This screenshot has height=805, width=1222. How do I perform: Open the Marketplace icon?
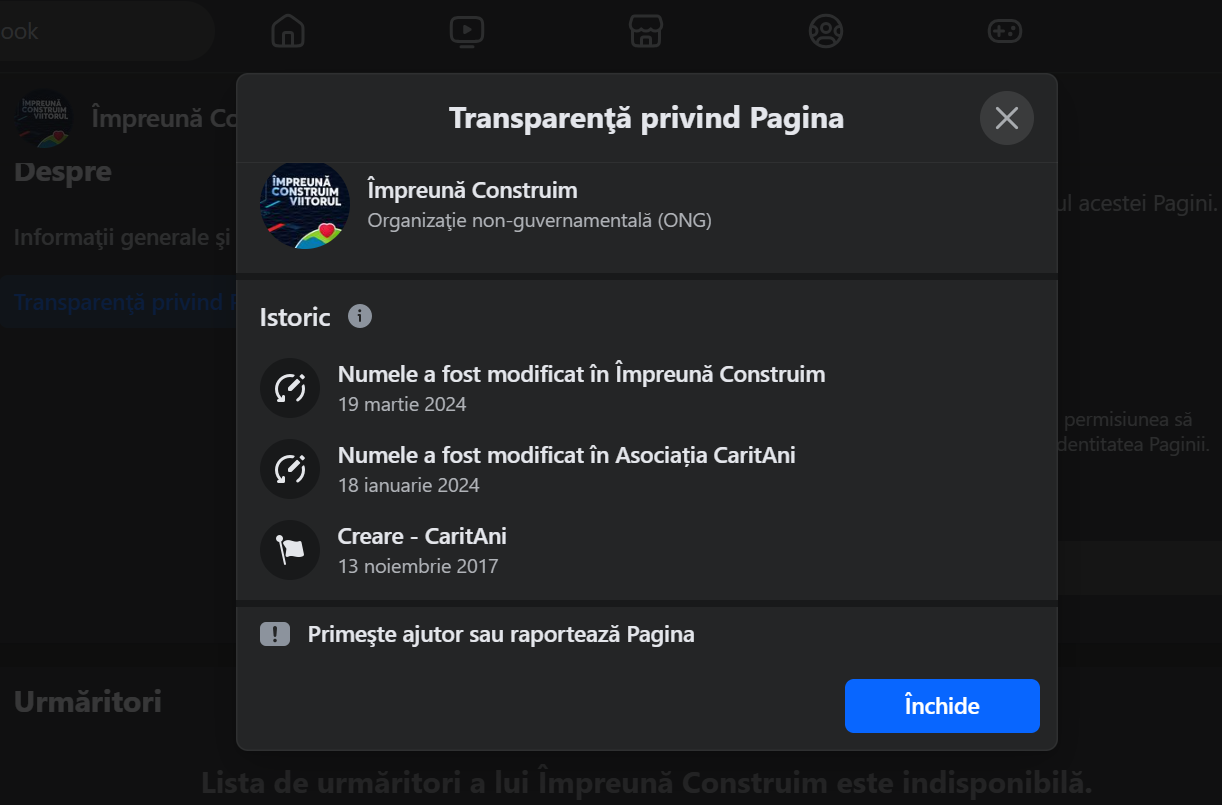646,31
